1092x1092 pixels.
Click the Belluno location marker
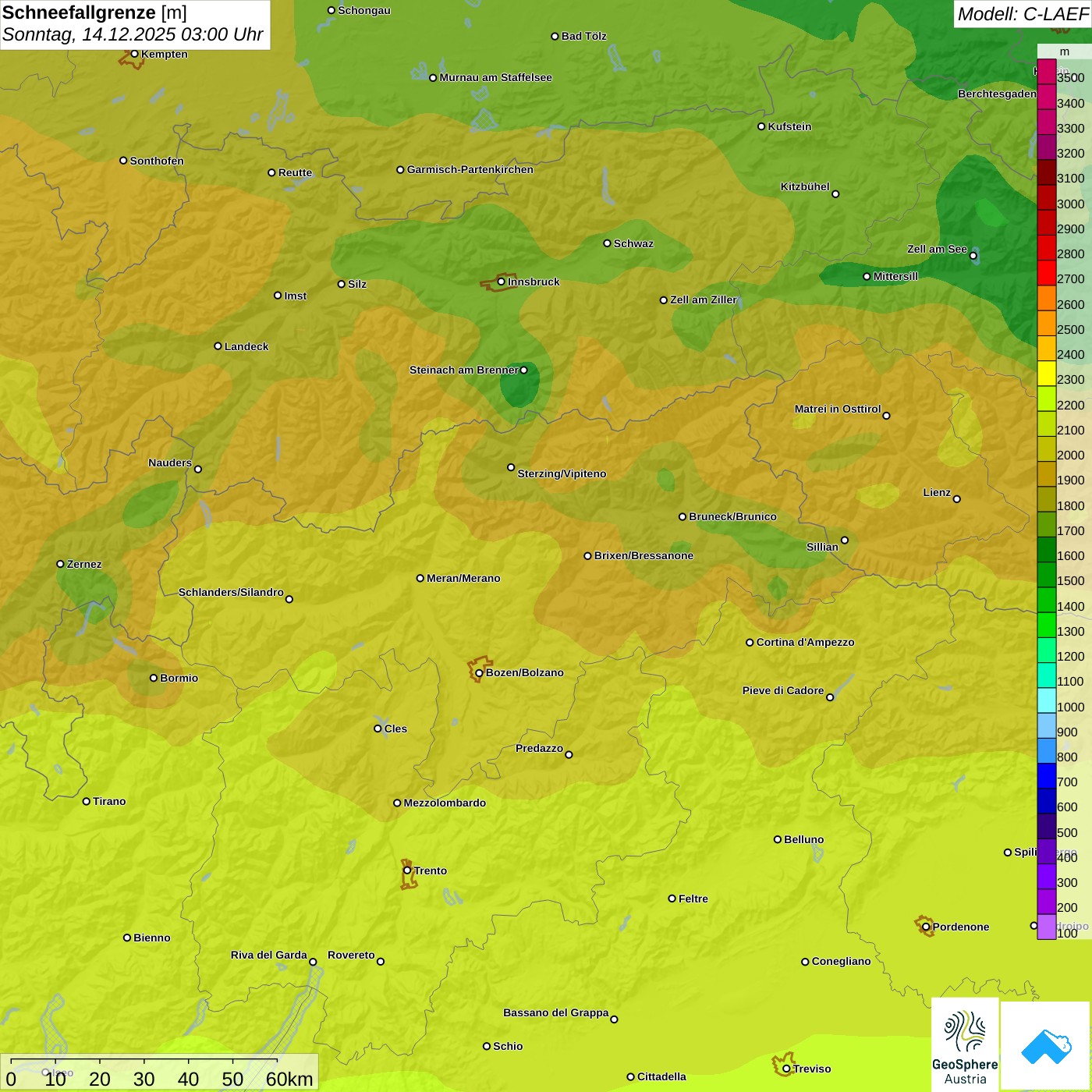pyautogui.click(x=777, y=839)
